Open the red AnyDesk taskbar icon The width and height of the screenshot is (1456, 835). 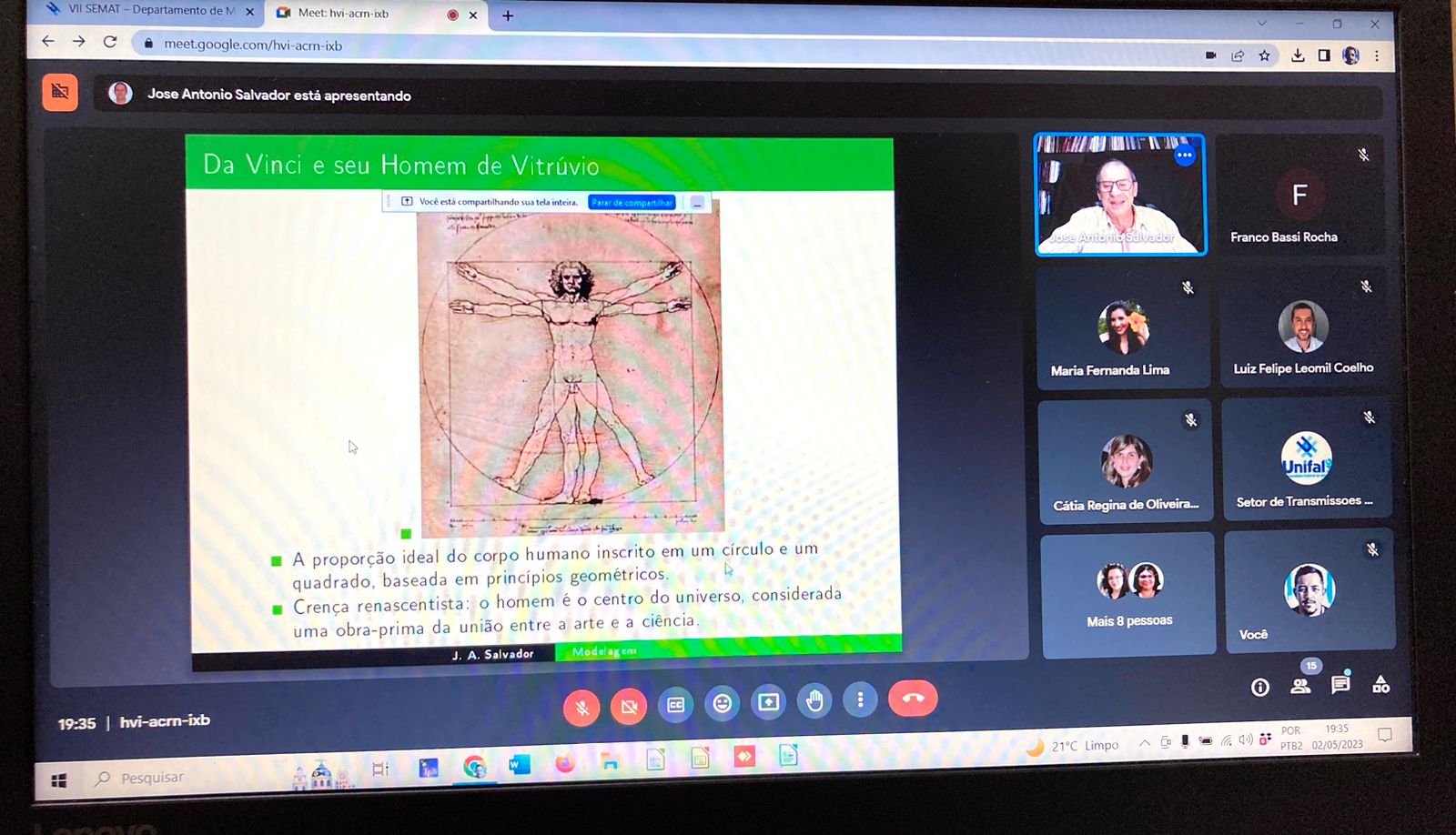coord(744,756)
